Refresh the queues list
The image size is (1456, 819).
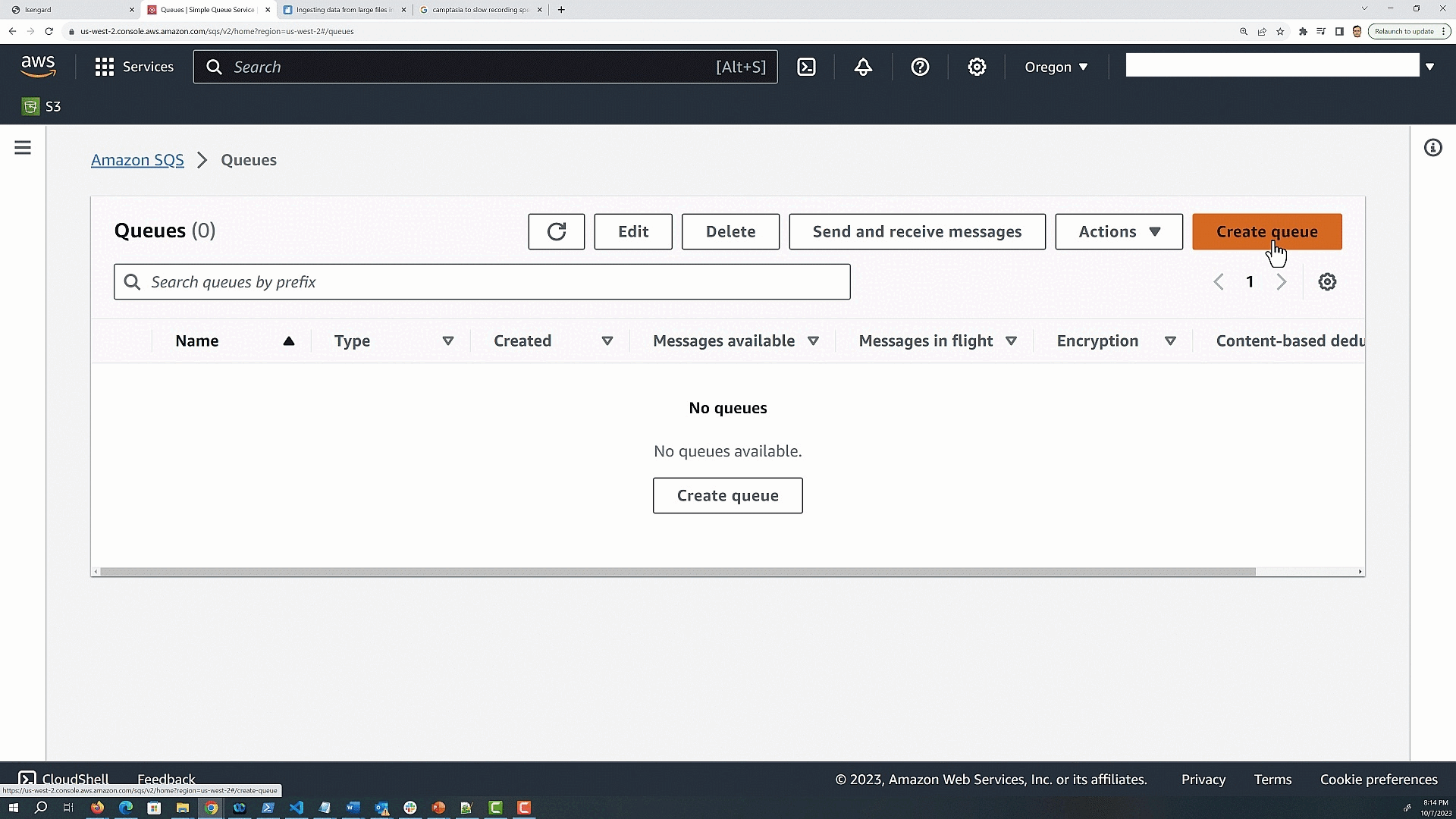tap(556, 231)
